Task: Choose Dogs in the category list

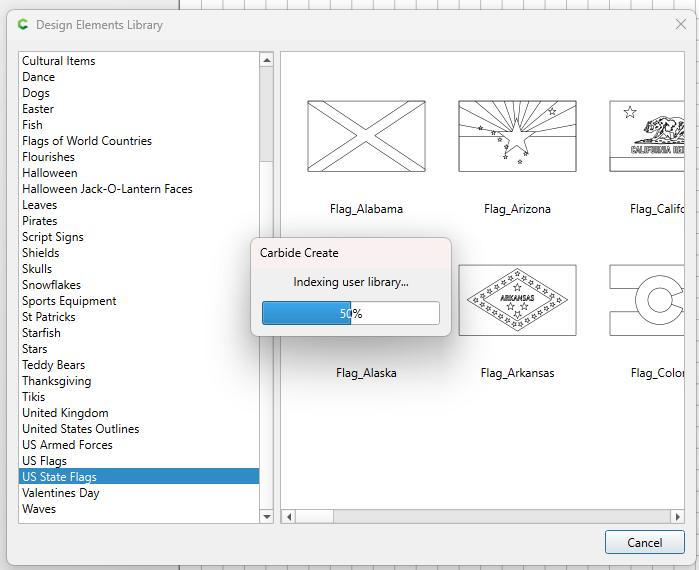Action: 139,93
